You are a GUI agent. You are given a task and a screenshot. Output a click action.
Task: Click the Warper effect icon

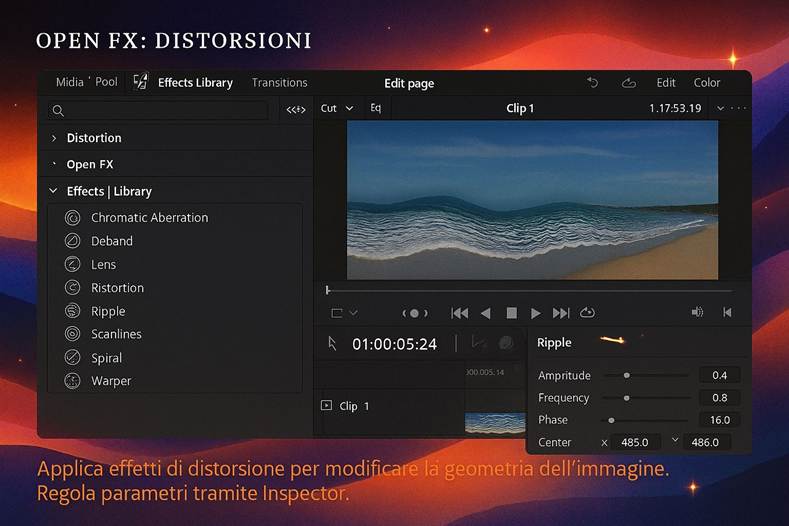pyautogui.click(x=72, y=381)
